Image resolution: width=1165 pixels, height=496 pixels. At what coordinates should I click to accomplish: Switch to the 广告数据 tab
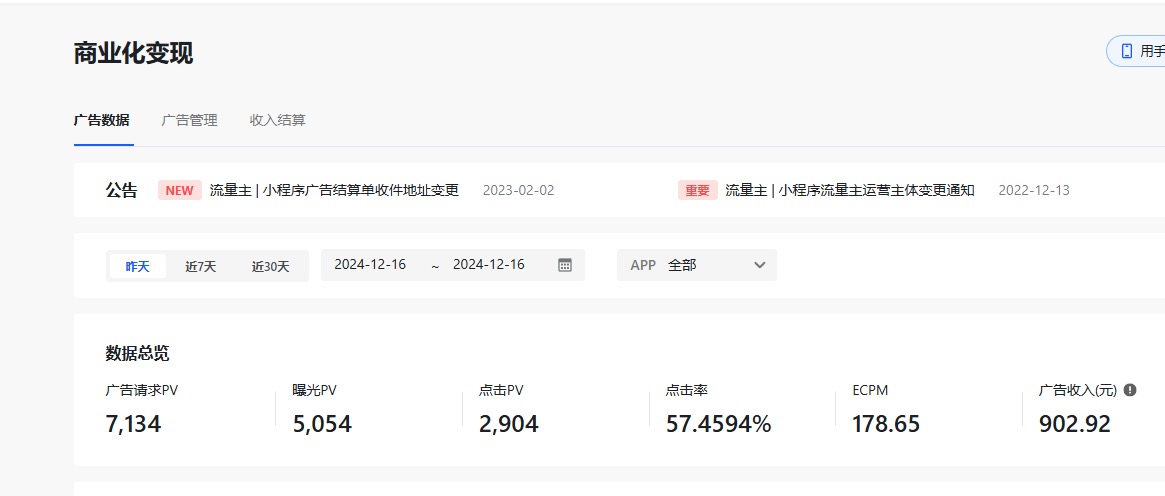coord(102,120)
